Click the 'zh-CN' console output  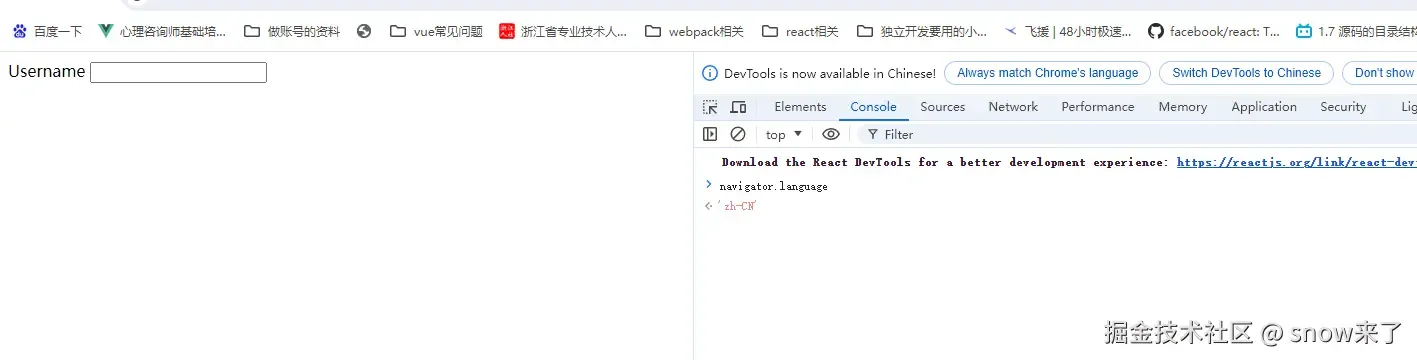pyautogui.click(x=737, y=206)
